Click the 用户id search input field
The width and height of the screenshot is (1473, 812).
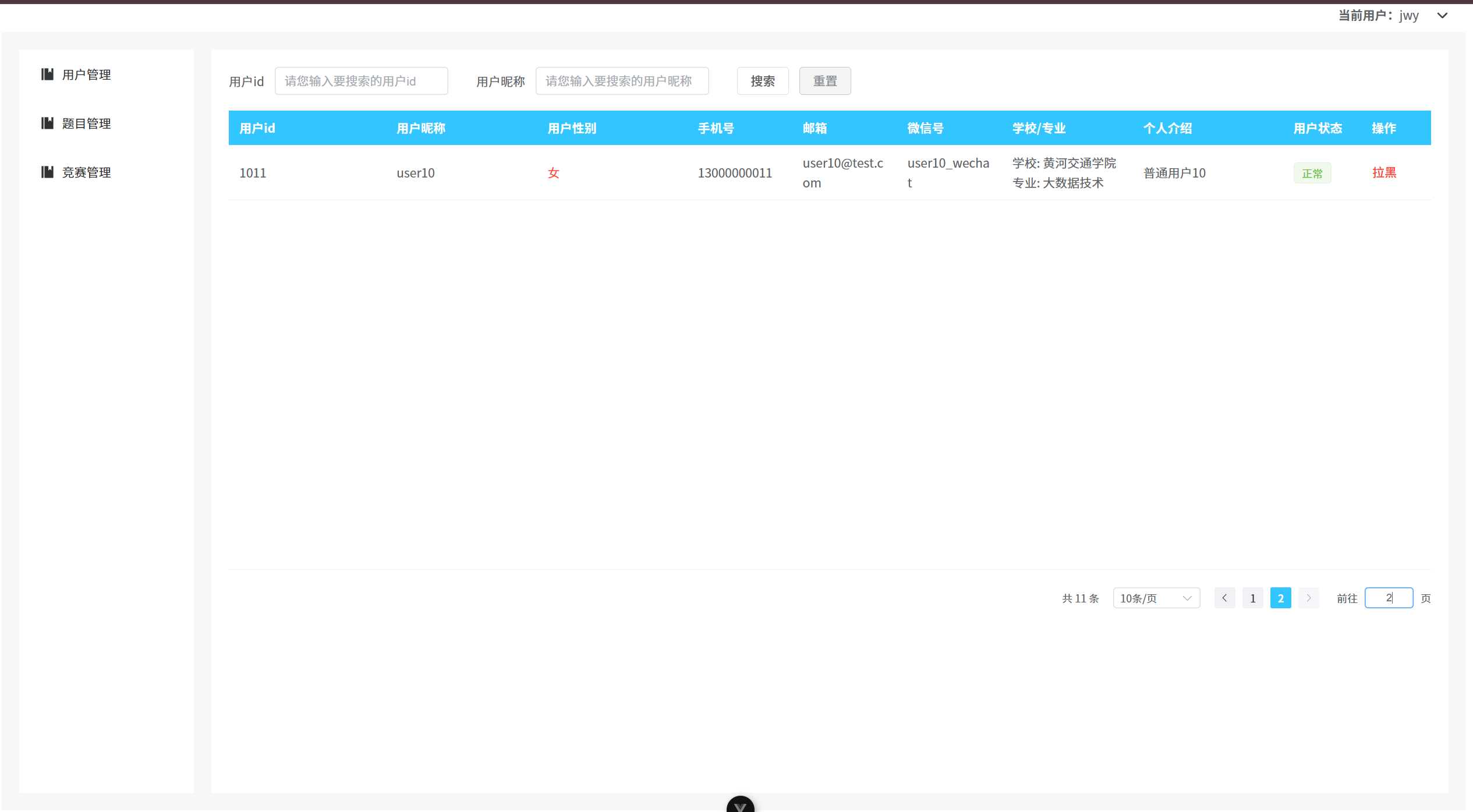(x=361, y=81)
